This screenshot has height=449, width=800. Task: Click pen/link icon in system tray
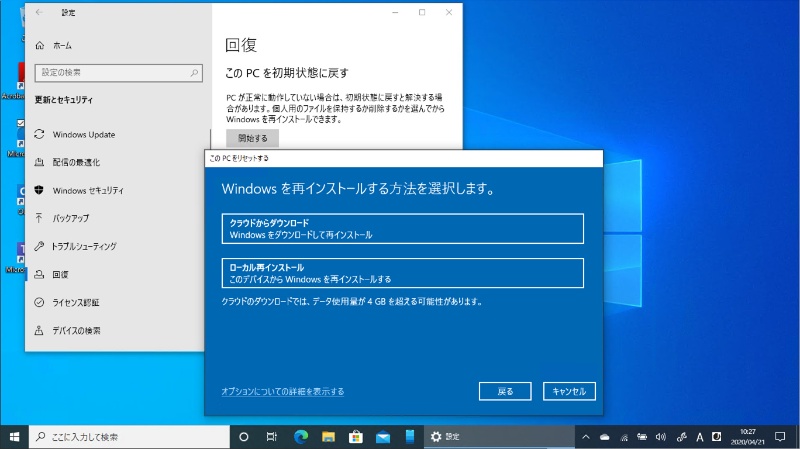pos(681,437)
